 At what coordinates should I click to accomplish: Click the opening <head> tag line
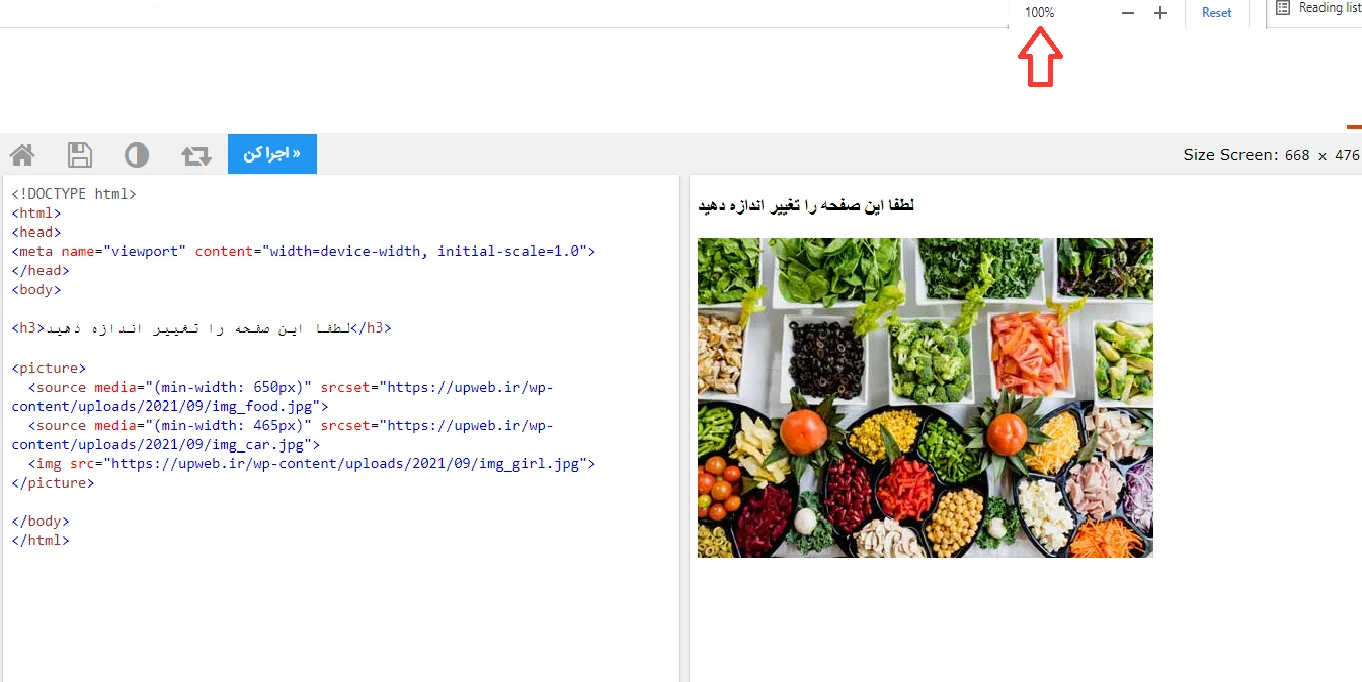pyautogui.click(x=36, y=232)
